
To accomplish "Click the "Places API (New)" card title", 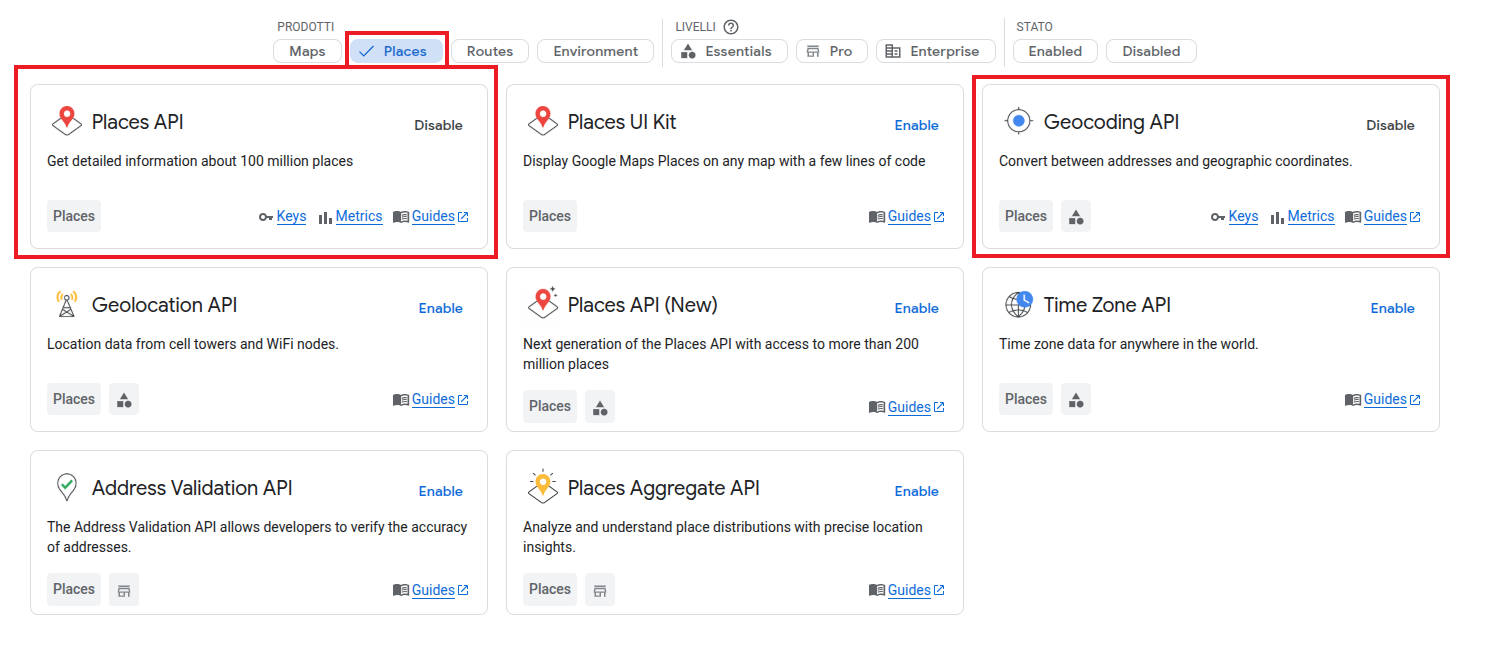I will click(x=643, y=305).
